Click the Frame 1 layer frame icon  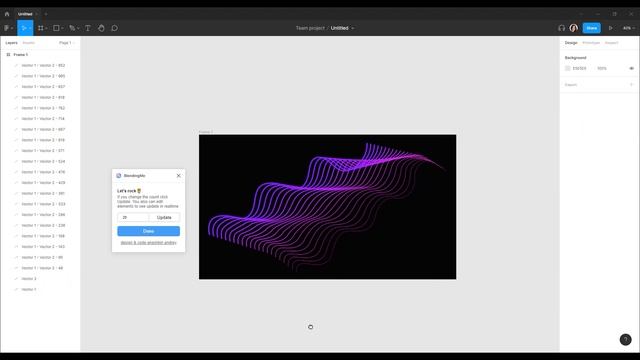click(8, 55)
